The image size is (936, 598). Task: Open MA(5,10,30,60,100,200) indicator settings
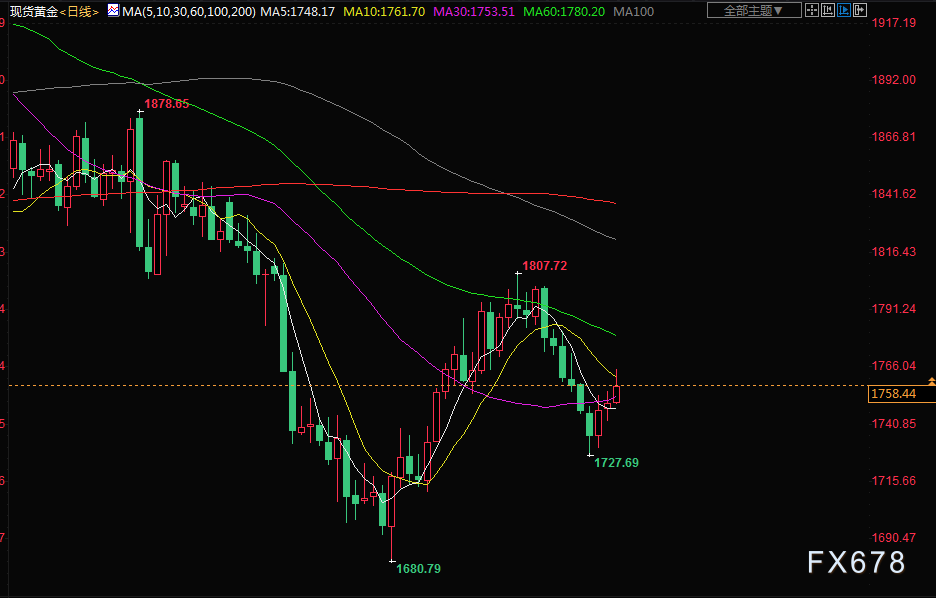point(189,11)
